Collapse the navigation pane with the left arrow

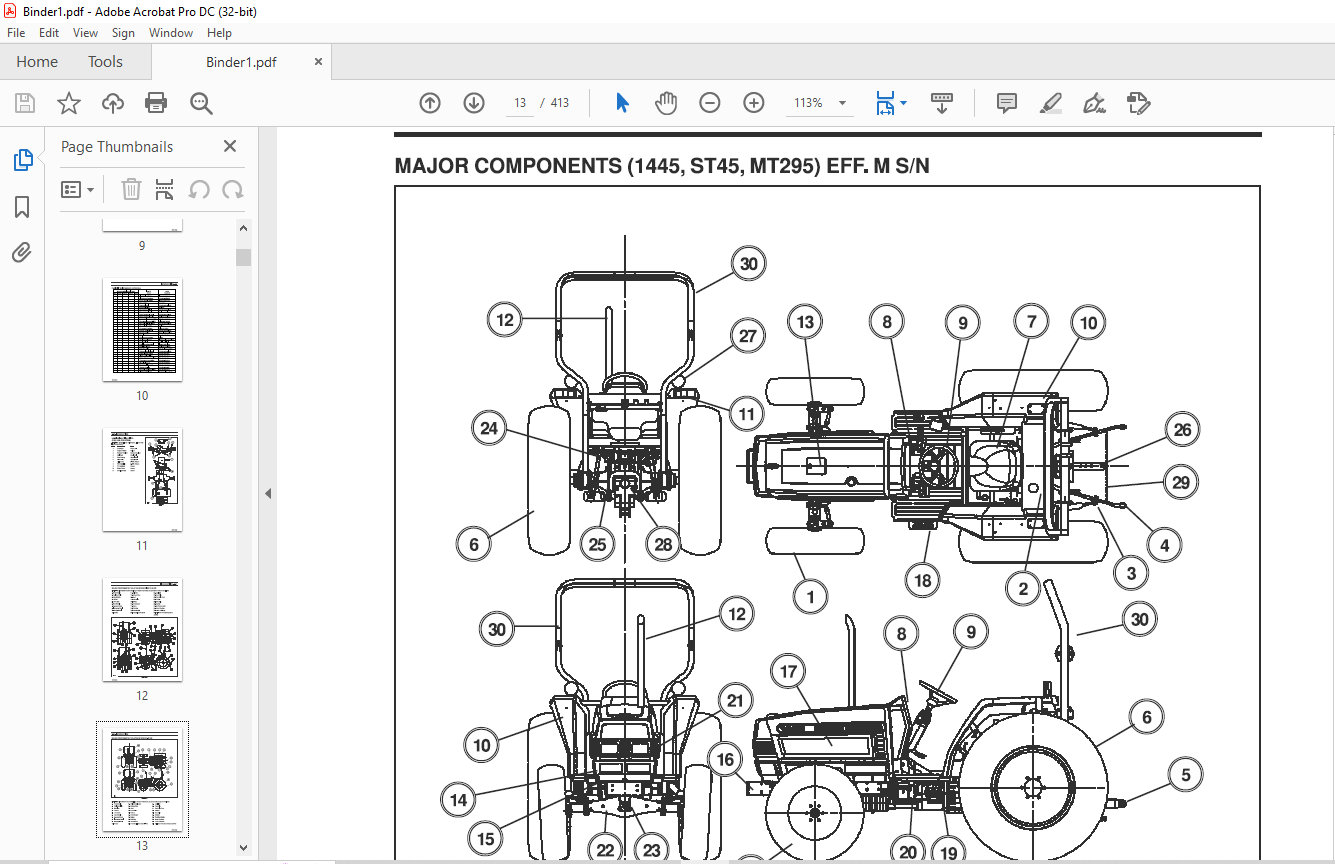(267, 493)
